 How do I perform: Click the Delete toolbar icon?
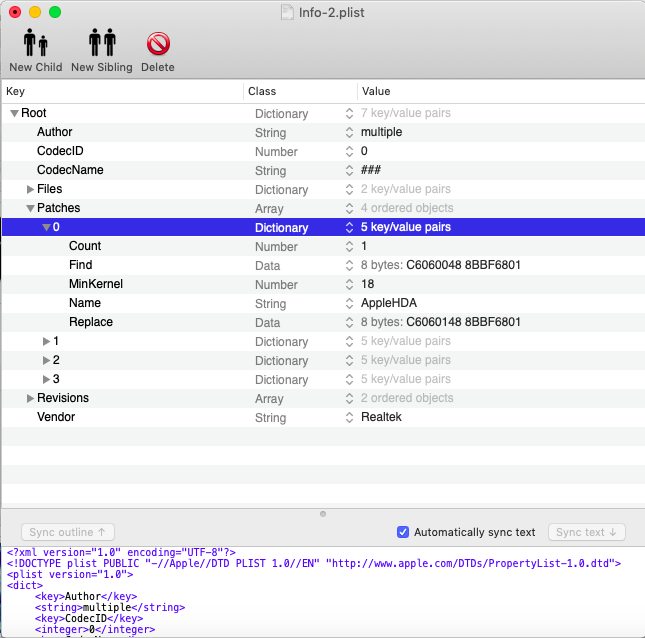click(x=158, y=44)
